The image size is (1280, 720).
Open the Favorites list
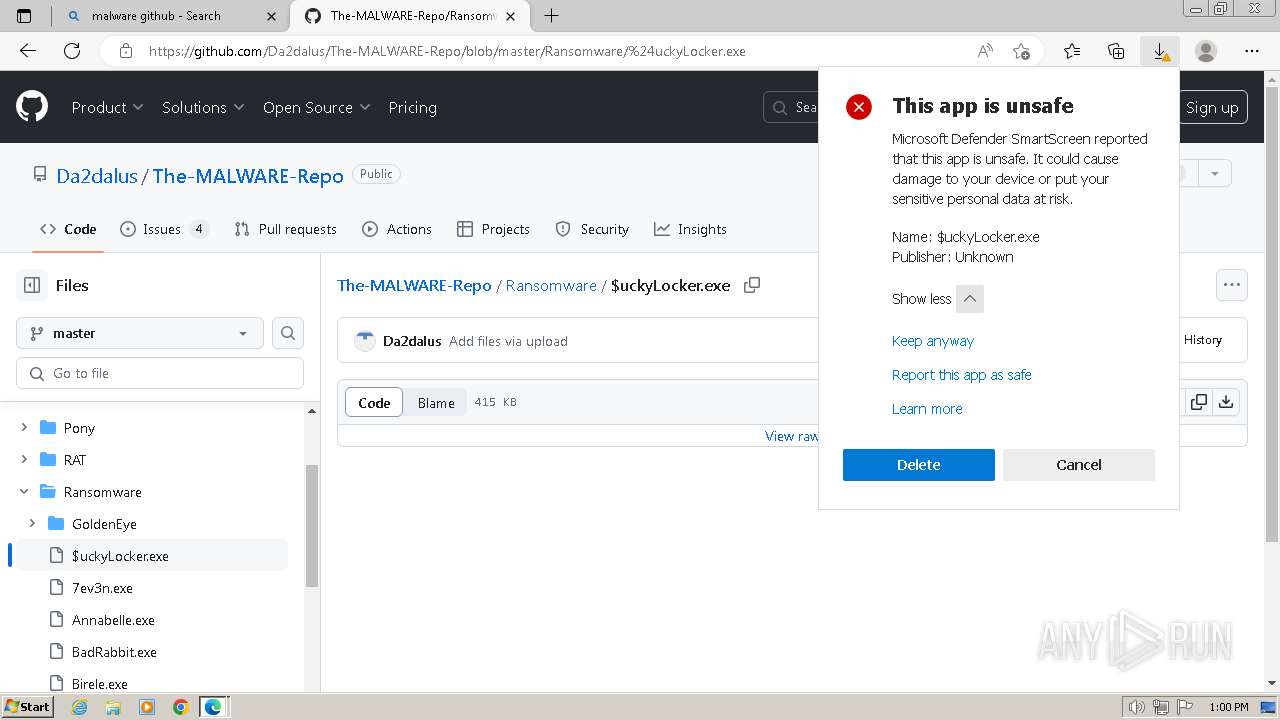[1072, 51]
